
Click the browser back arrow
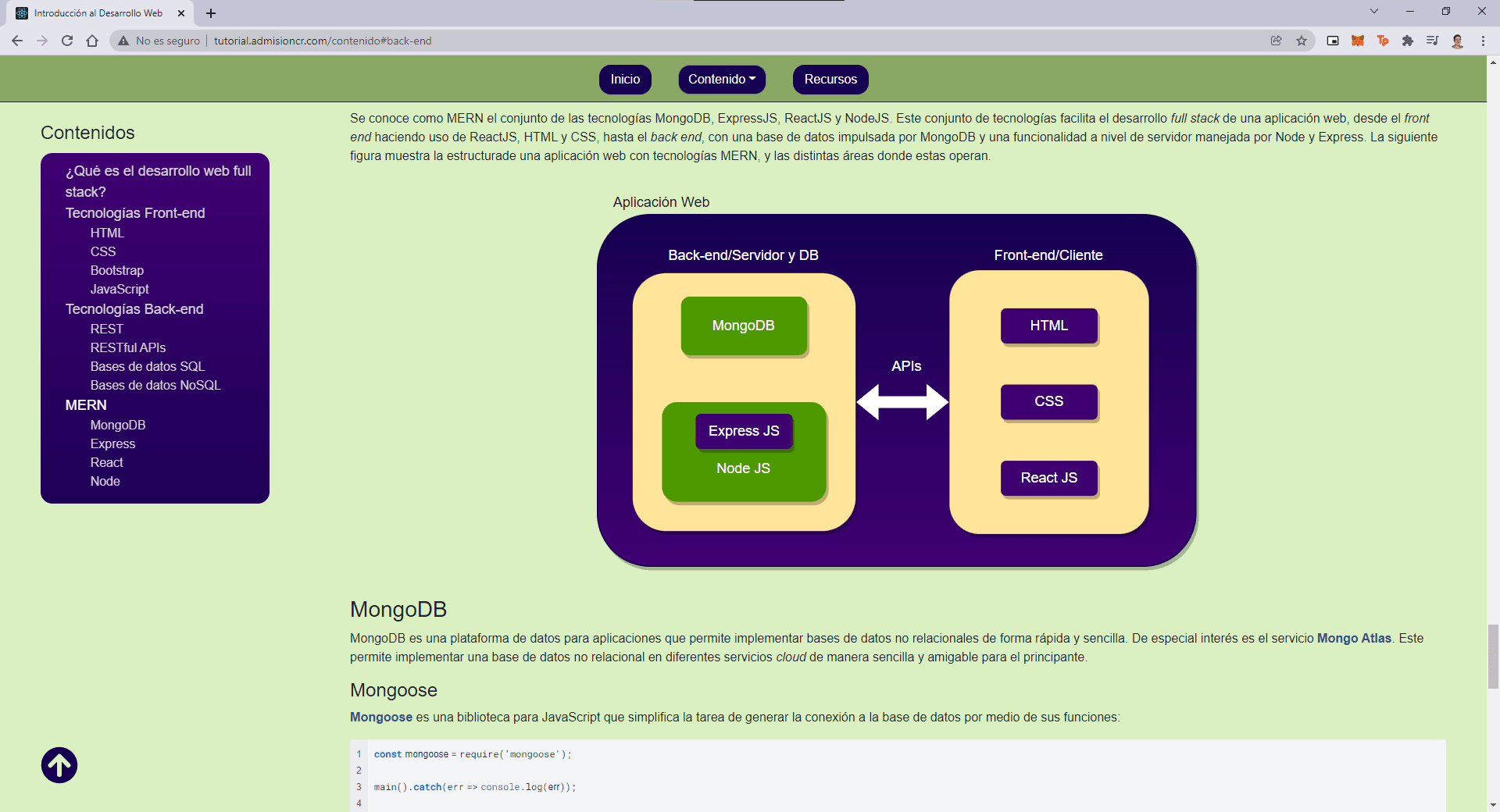click(x=17, y=41)
